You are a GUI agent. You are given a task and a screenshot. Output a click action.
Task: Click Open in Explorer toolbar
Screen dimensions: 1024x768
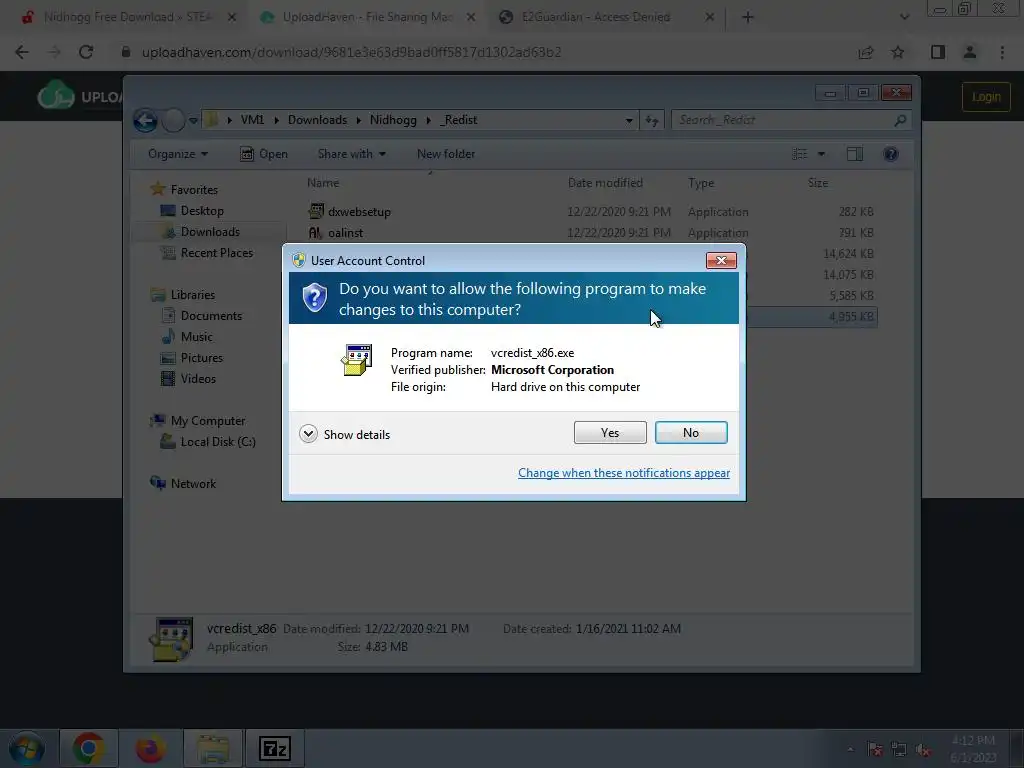(264, 154)
